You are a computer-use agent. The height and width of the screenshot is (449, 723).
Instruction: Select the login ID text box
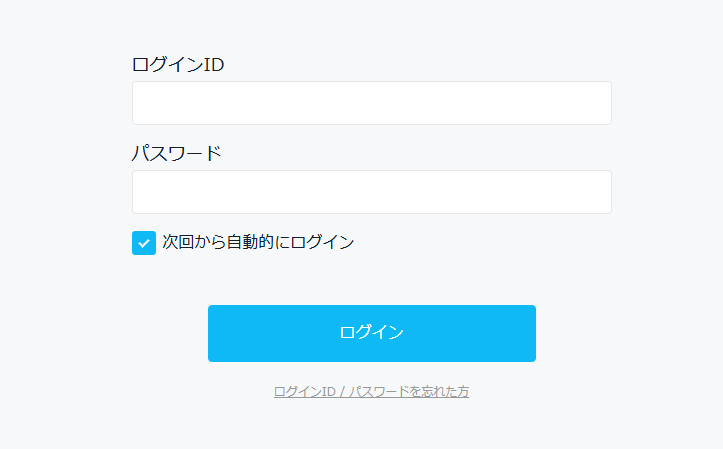tap(371, 103)
